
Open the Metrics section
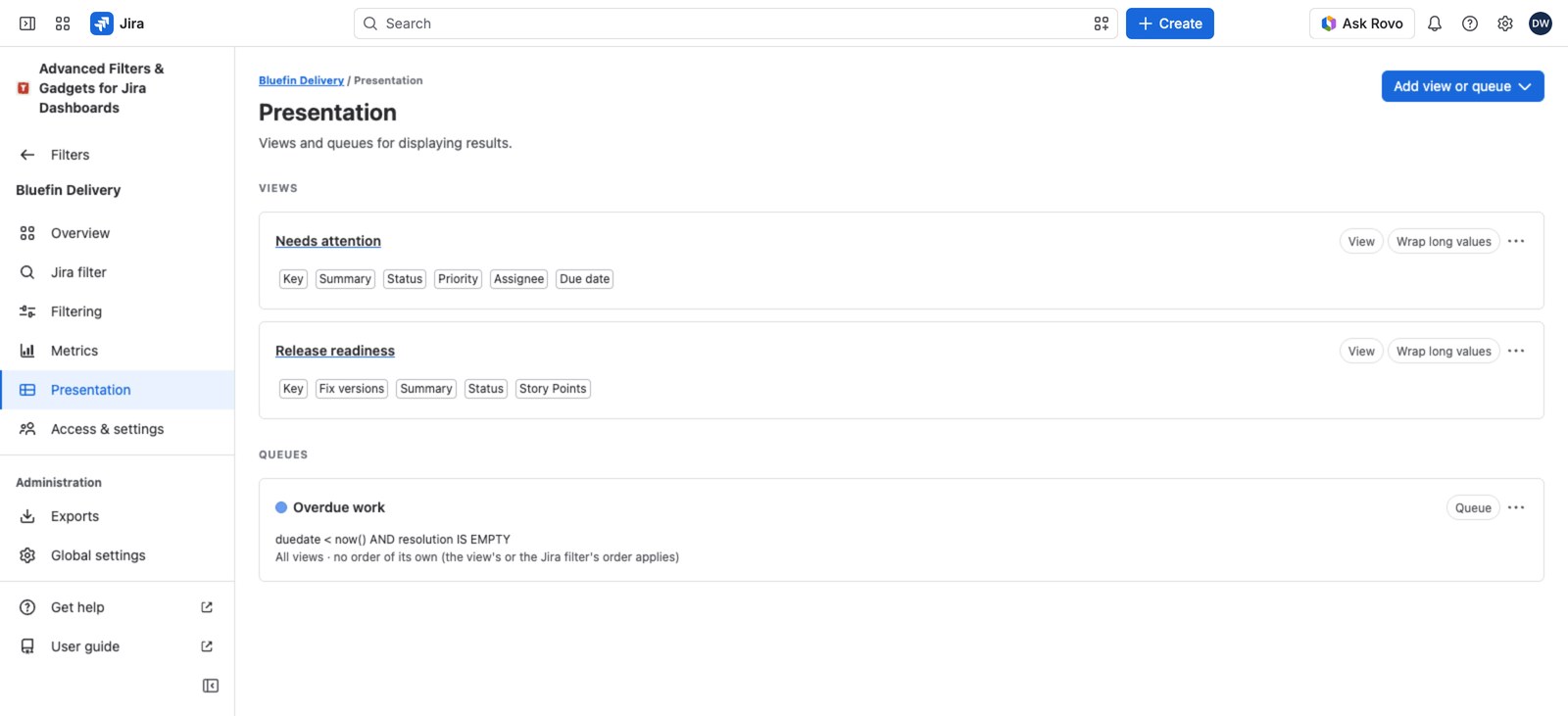[x=118, y=351]
